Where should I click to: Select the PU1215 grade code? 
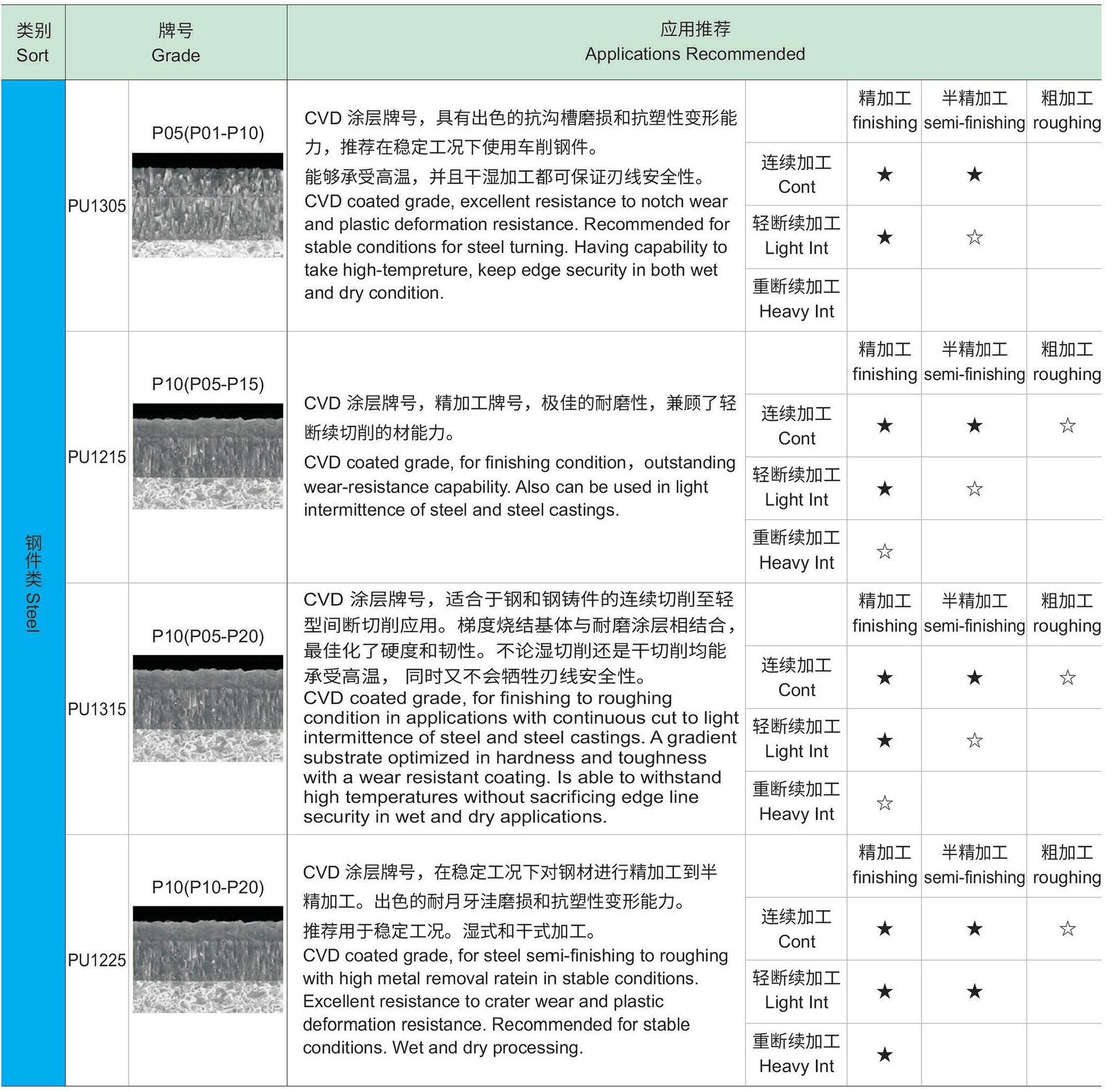pyautogui.click(x=97, y=457)
